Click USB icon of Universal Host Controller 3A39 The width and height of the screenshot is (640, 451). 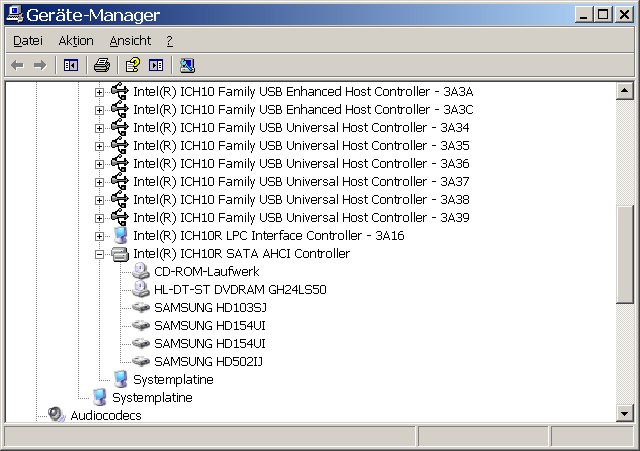tap(120, 217)
